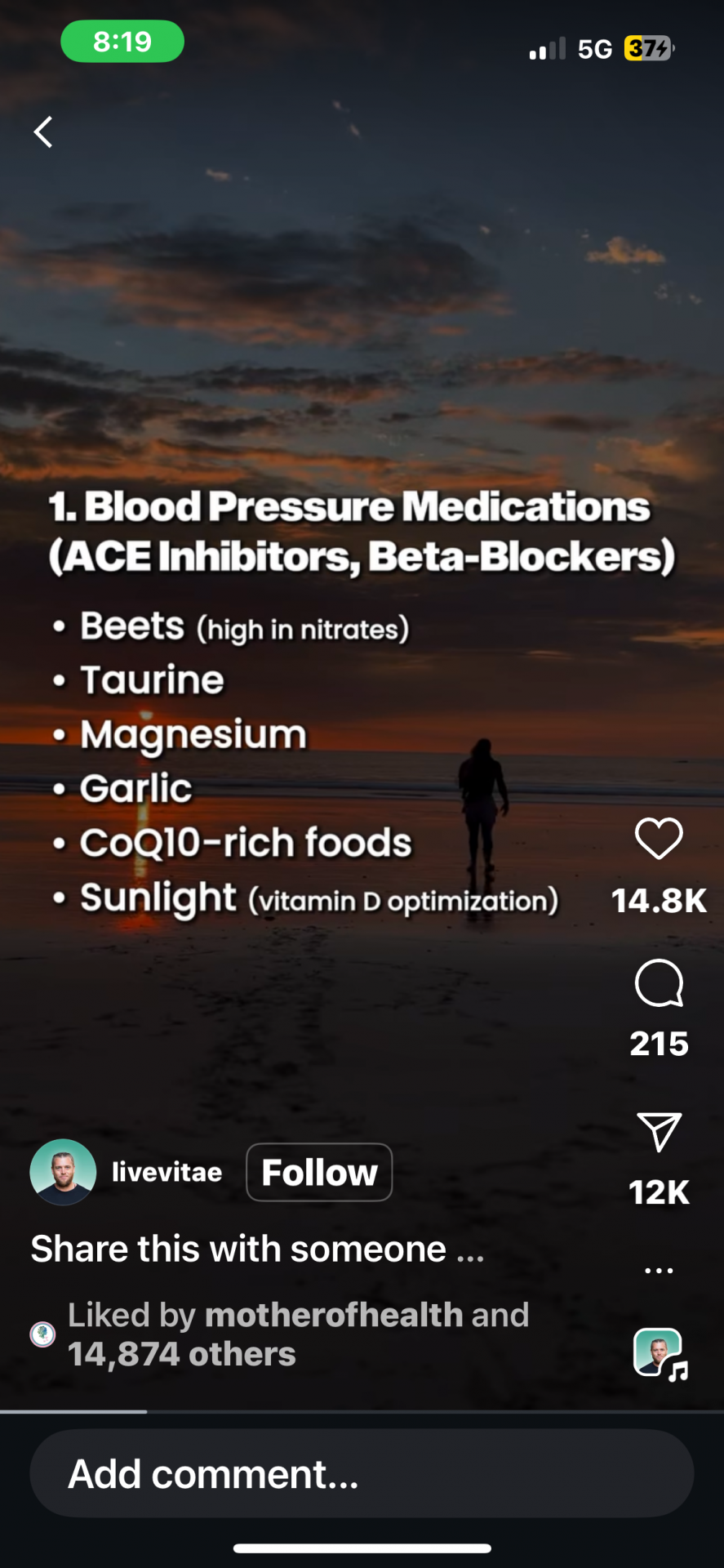Open the three-dots more options menu
This screenshot has width=724, height=1568.
coord(659,1271)
